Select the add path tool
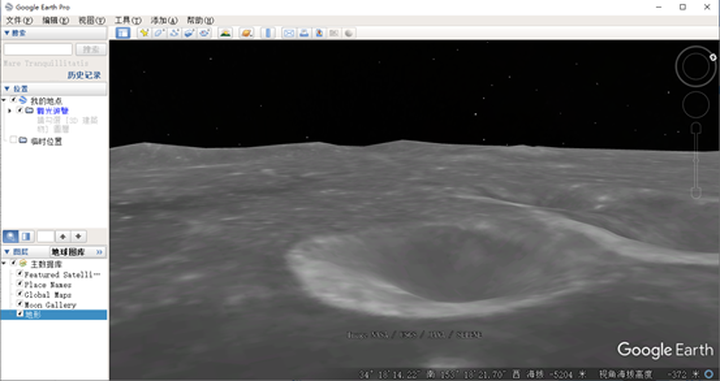720x381 pixels. coord(174,33)
